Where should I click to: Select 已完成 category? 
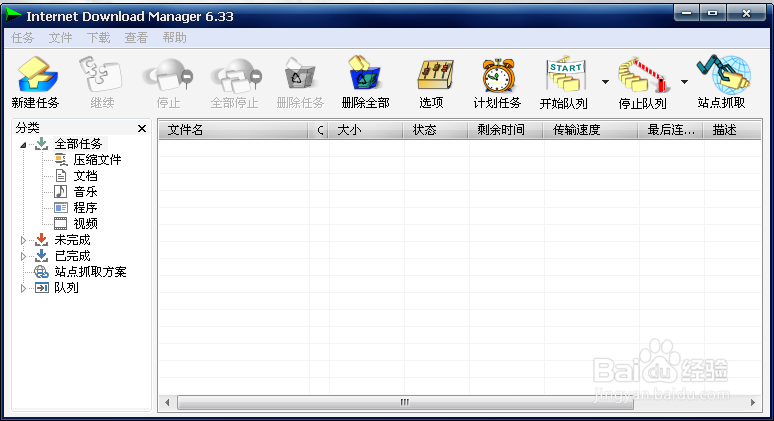click(73, 256)
